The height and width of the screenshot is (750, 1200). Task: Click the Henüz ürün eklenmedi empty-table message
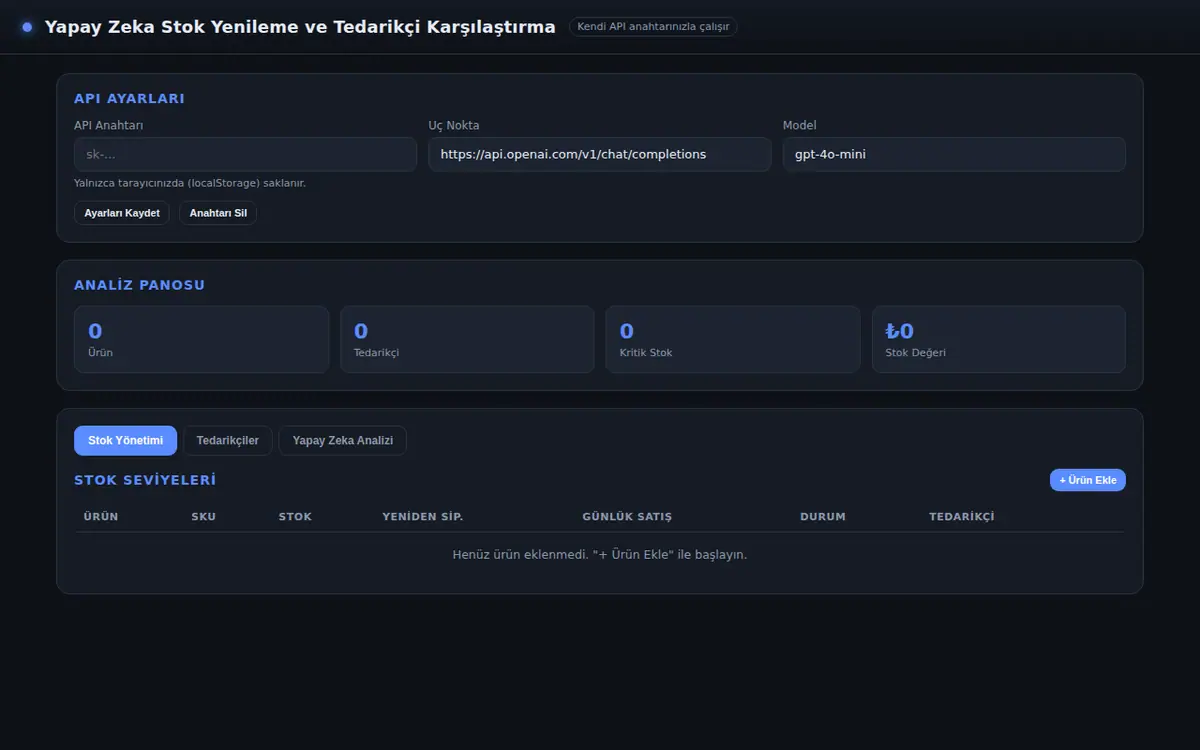point(600,555)
